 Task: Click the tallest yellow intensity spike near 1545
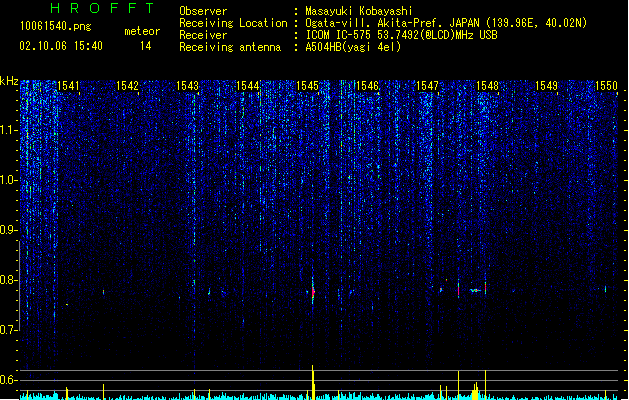313,382
